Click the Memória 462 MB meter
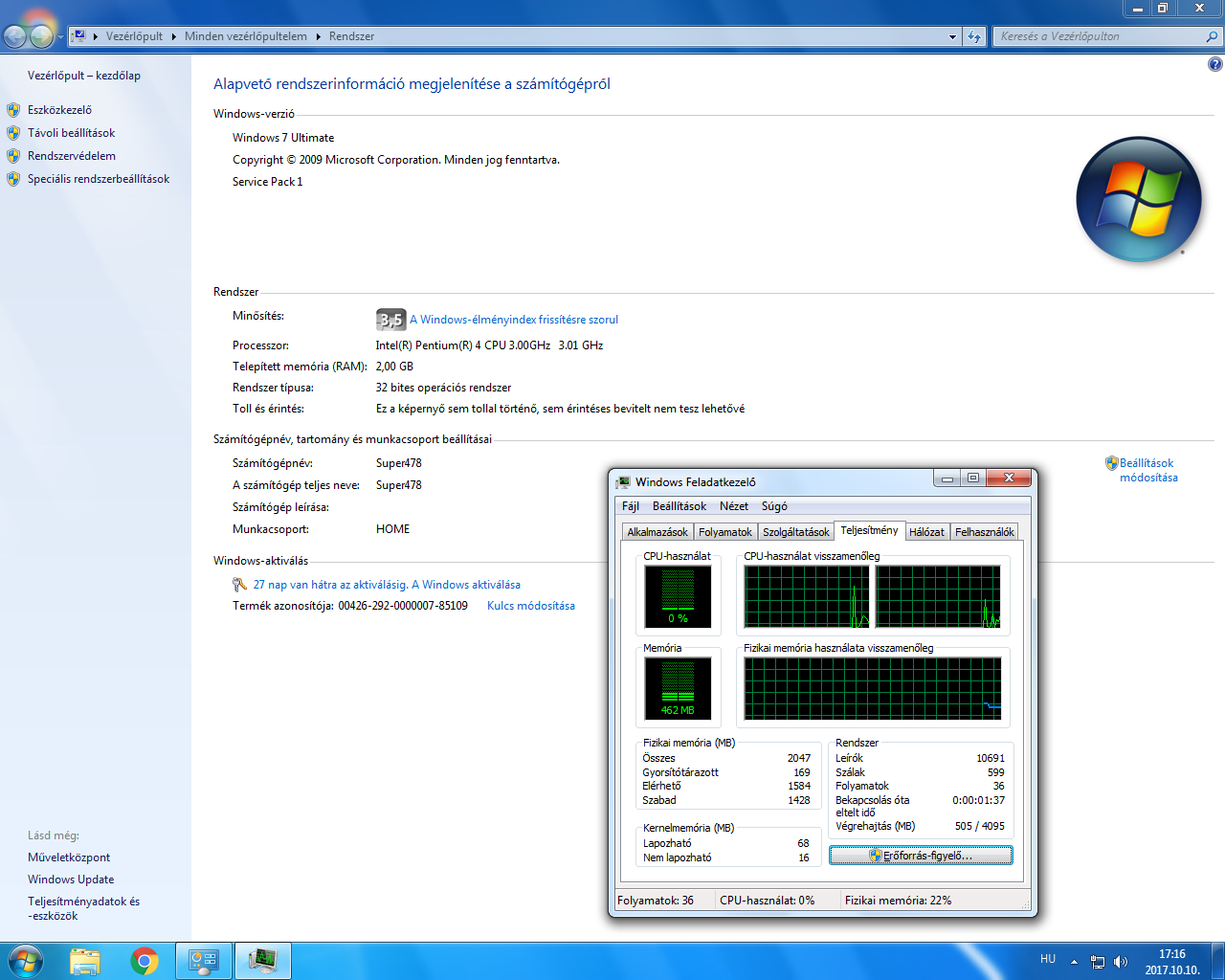 (678, 688)
